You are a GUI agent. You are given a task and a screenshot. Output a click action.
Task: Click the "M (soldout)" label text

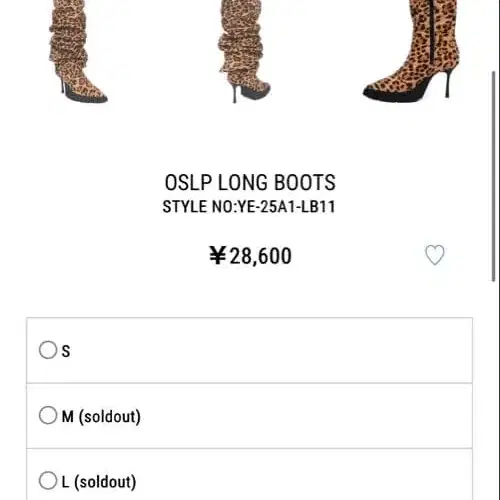[x=101, y=416]
